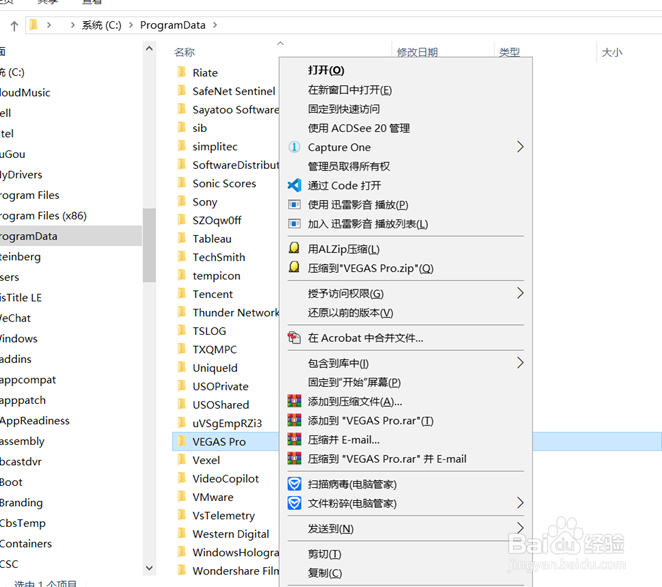The height and width of the screenshot is (587, 662).
Task: Select the Sonic Scores folder name
Action: tap(224, 183)
